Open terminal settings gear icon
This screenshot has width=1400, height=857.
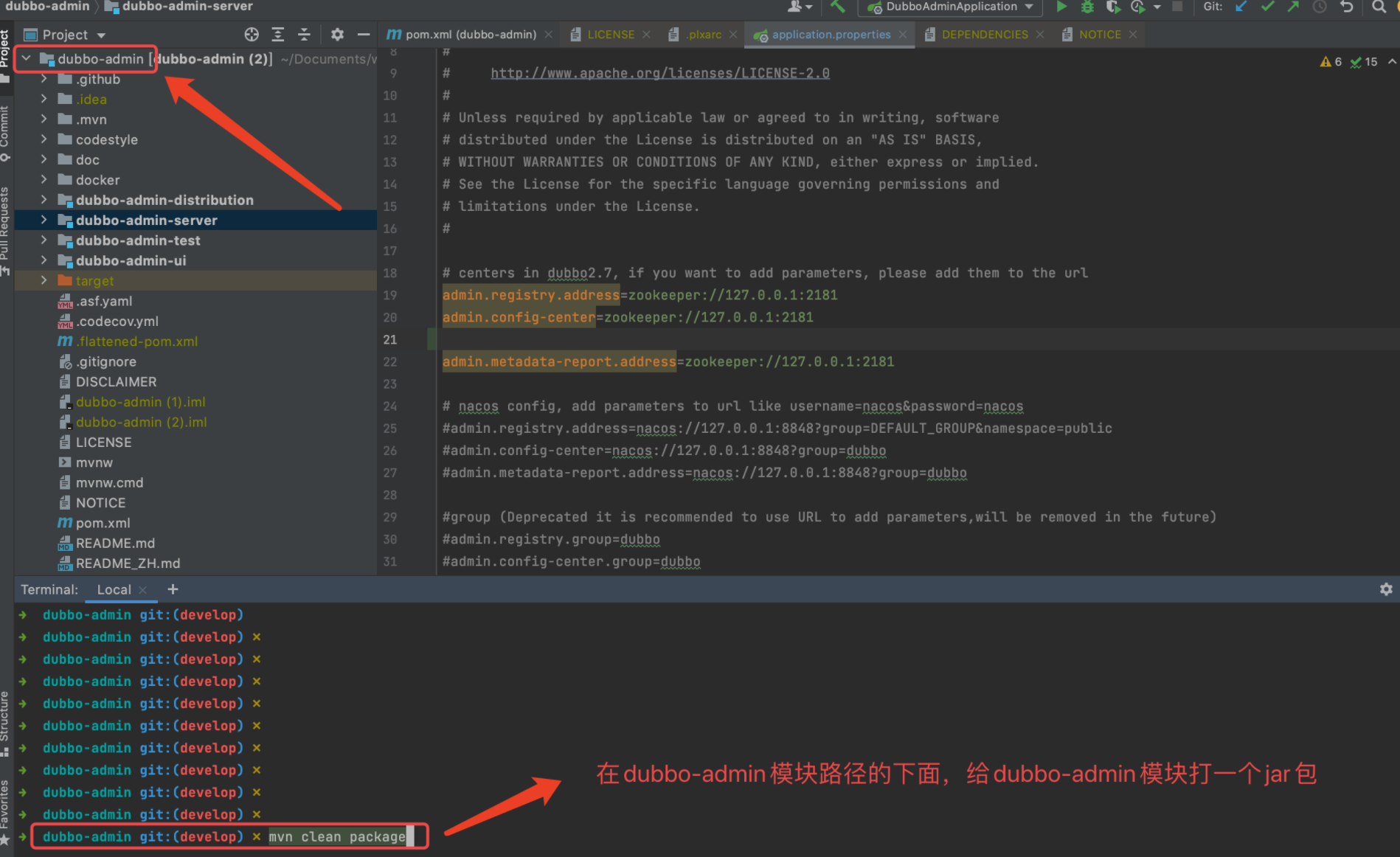[1386, 589]
